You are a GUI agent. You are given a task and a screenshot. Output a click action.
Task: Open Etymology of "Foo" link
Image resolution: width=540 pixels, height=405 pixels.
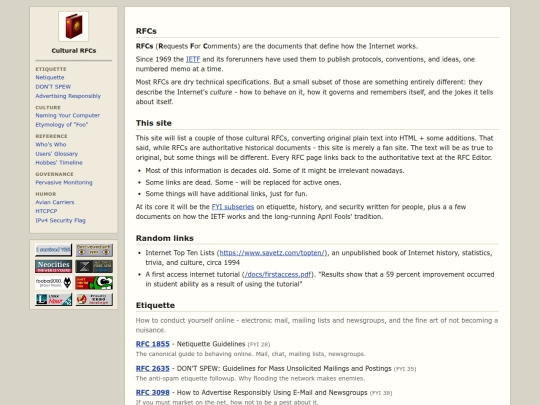62,125
